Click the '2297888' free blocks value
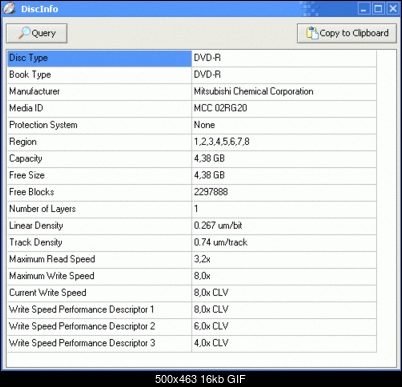Viewport: 402px width, 387px height. 284,192
